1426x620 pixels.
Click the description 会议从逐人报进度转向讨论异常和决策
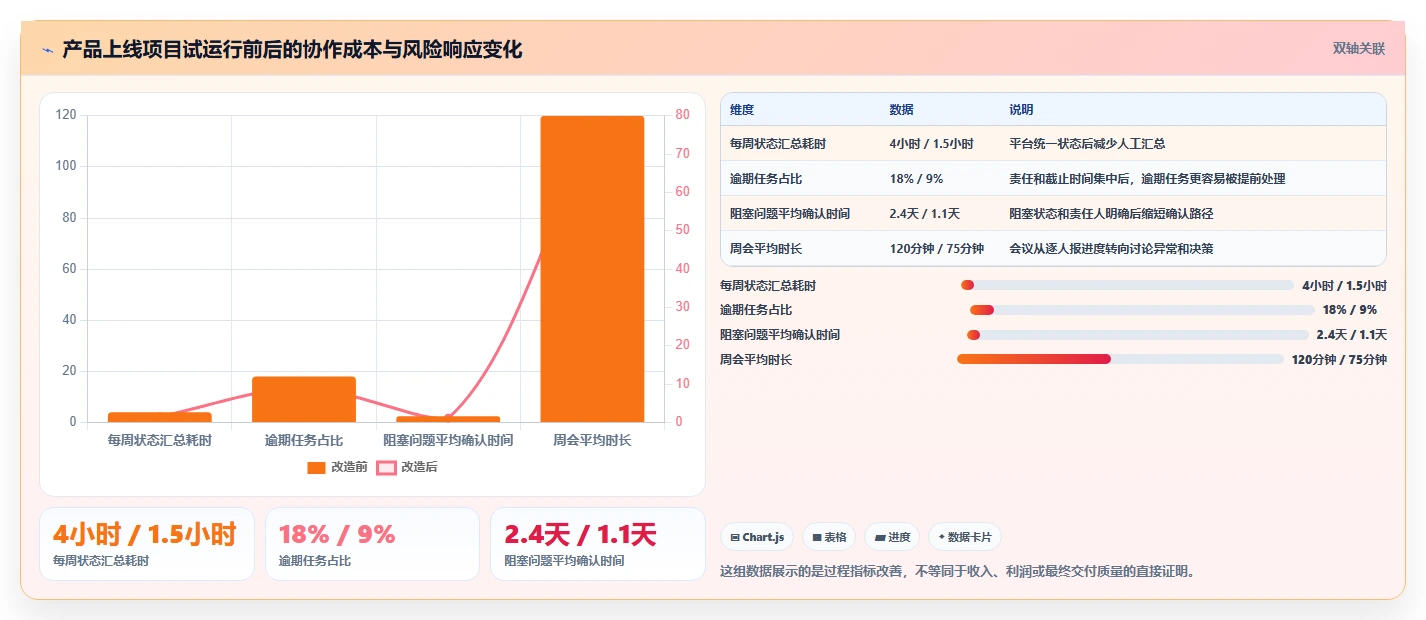pos(1111,249)
